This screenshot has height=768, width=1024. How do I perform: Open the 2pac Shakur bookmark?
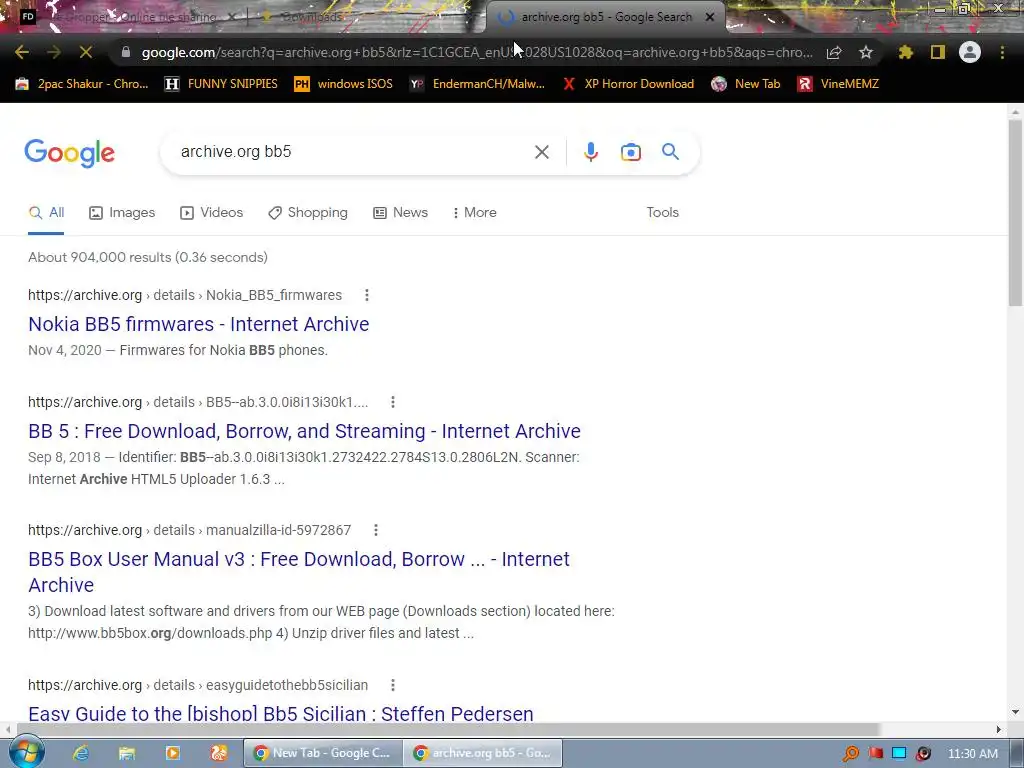click(x=82, y=84)
